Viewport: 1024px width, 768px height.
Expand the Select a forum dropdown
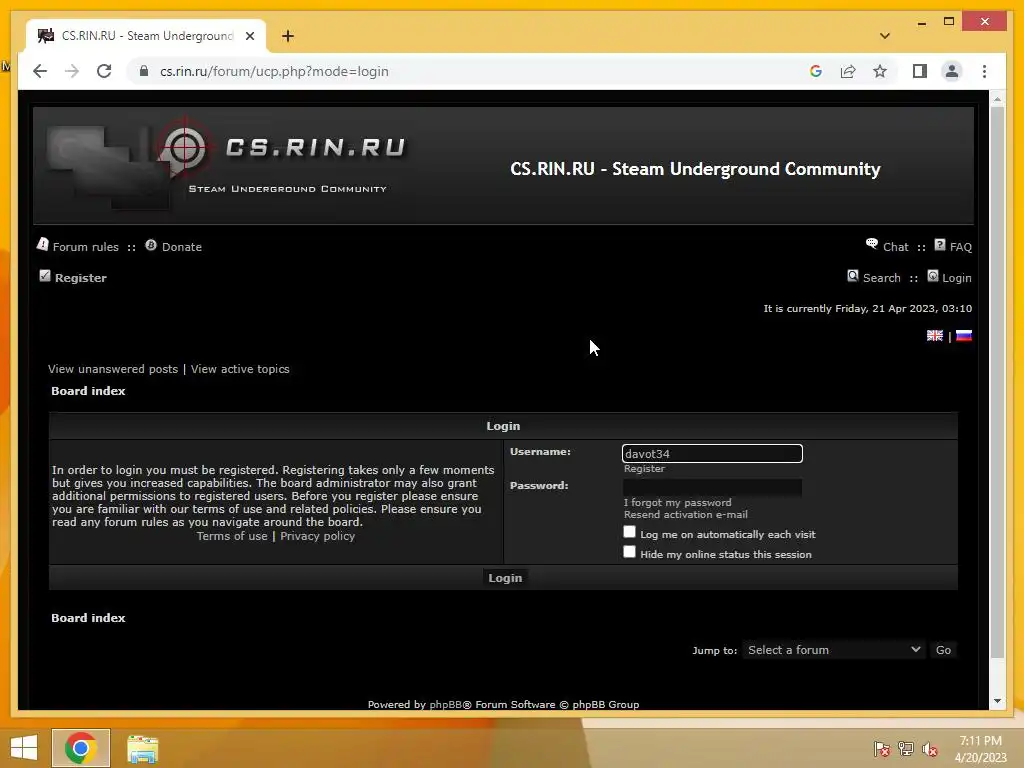tap(834, 650)
